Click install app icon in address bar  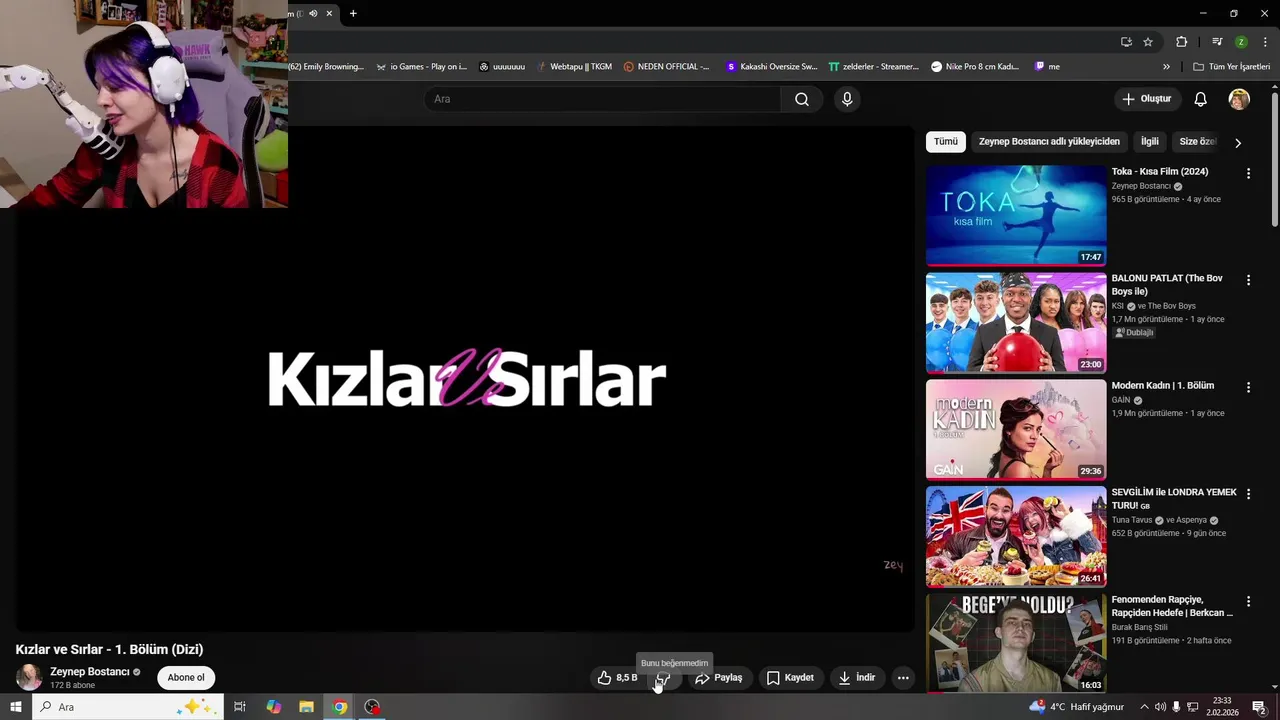pyautogui.click(x=1126, y=42)
